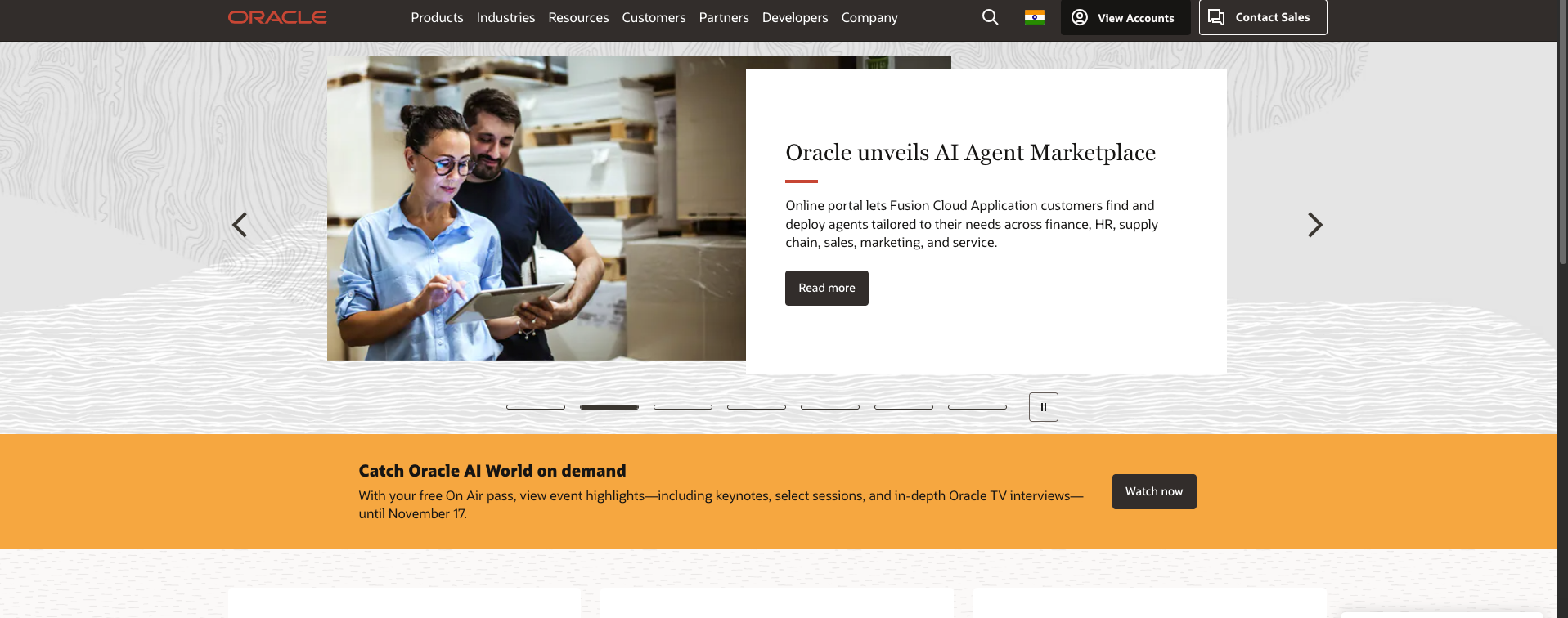Open the Company menu
1568x618 pixels.
869,17
